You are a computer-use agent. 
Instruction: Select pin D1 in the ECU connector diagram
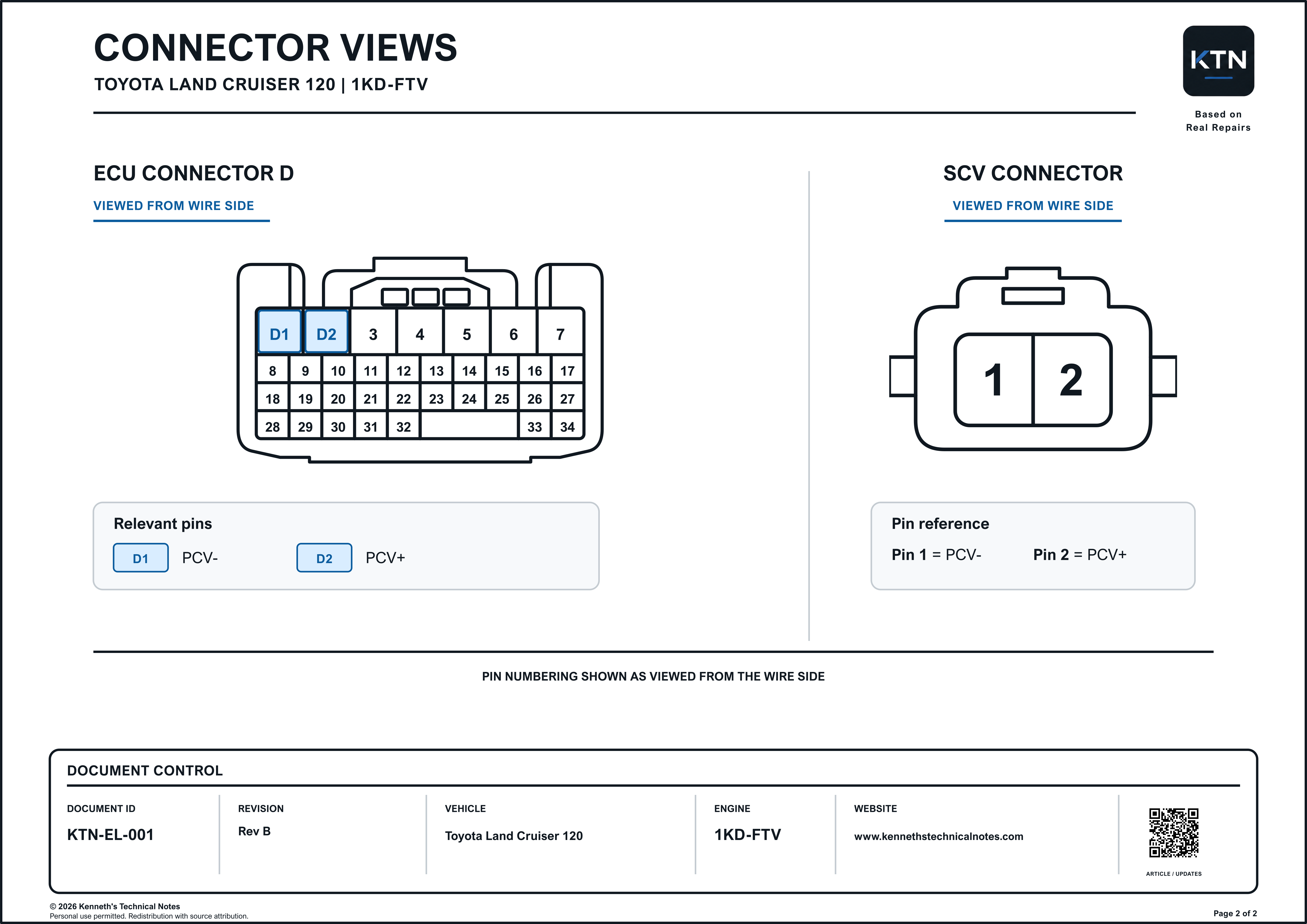[280, 332]
